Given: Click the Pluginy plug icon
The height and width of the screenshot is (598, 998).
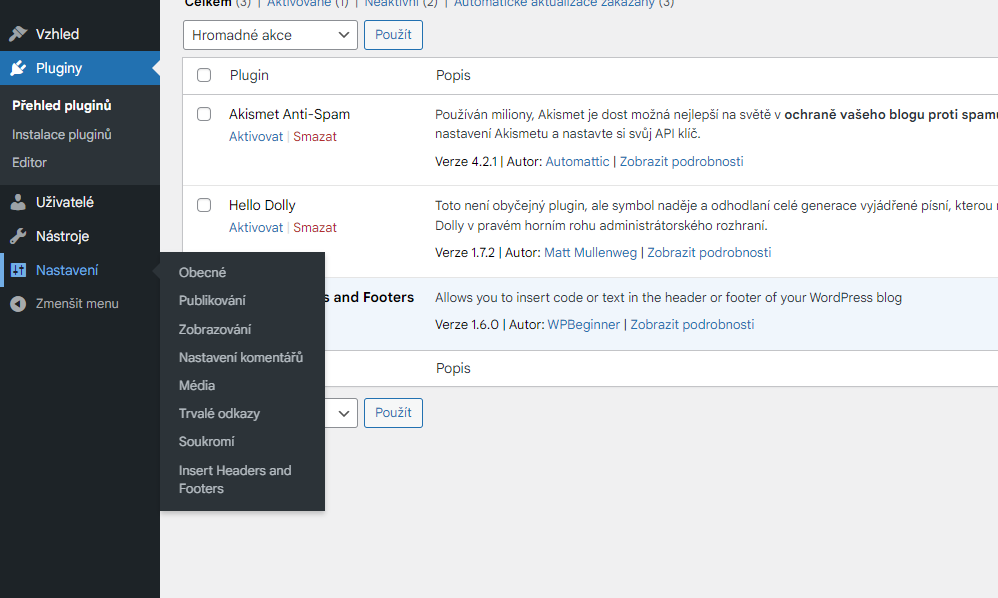Looking at the screenshot, I should tap(18, 69).
